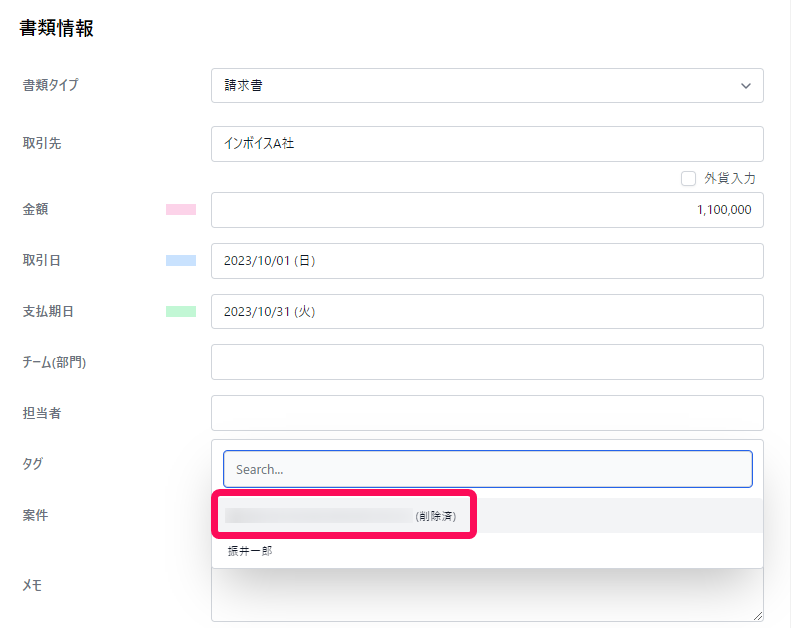This screenshot has width=791, height=628.
Task: Click the 支払期日 field with 2023/10/31
Action: (487, 312)
